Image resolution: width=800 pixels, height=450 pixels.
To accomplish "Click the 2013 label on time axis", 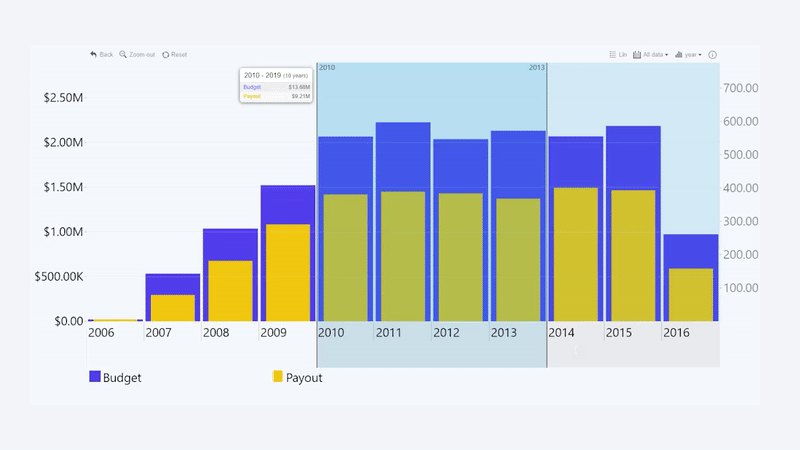I will 504,333.
